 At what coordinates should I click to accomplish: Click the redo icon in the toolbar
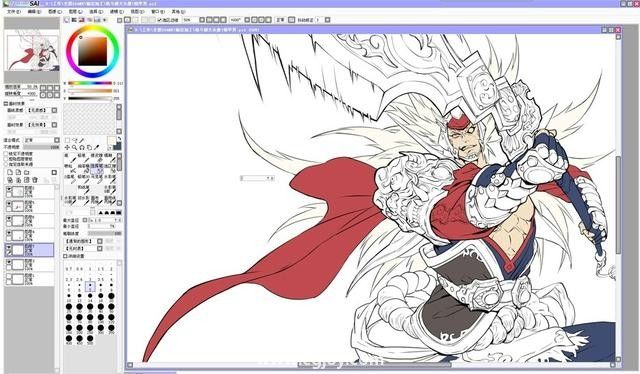pos(136,20)
